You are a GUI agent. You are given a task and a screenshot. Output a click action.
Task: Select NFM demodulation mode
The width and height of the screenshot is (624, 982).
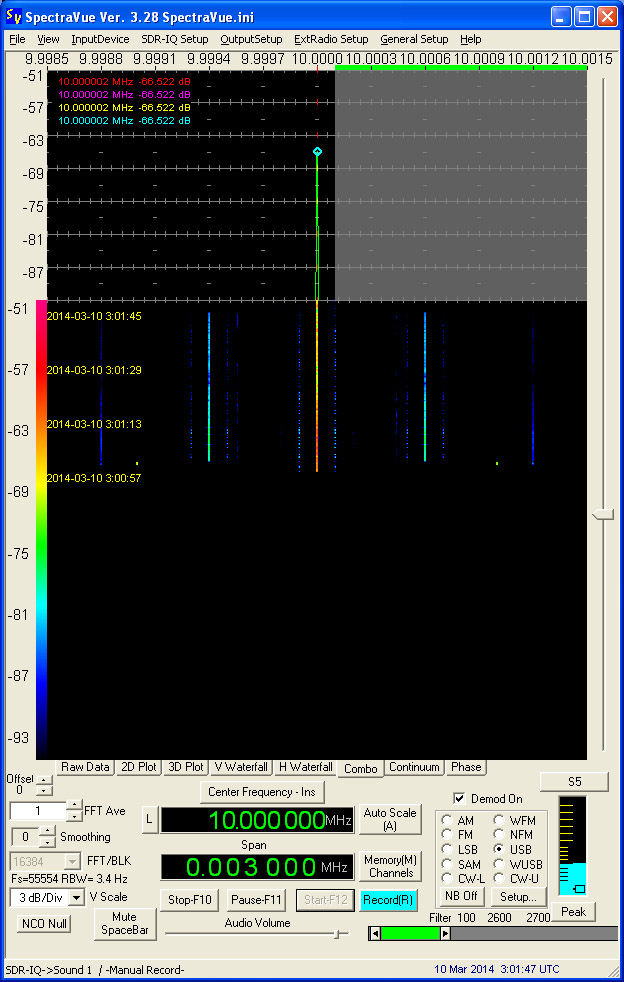click(499, 835)
